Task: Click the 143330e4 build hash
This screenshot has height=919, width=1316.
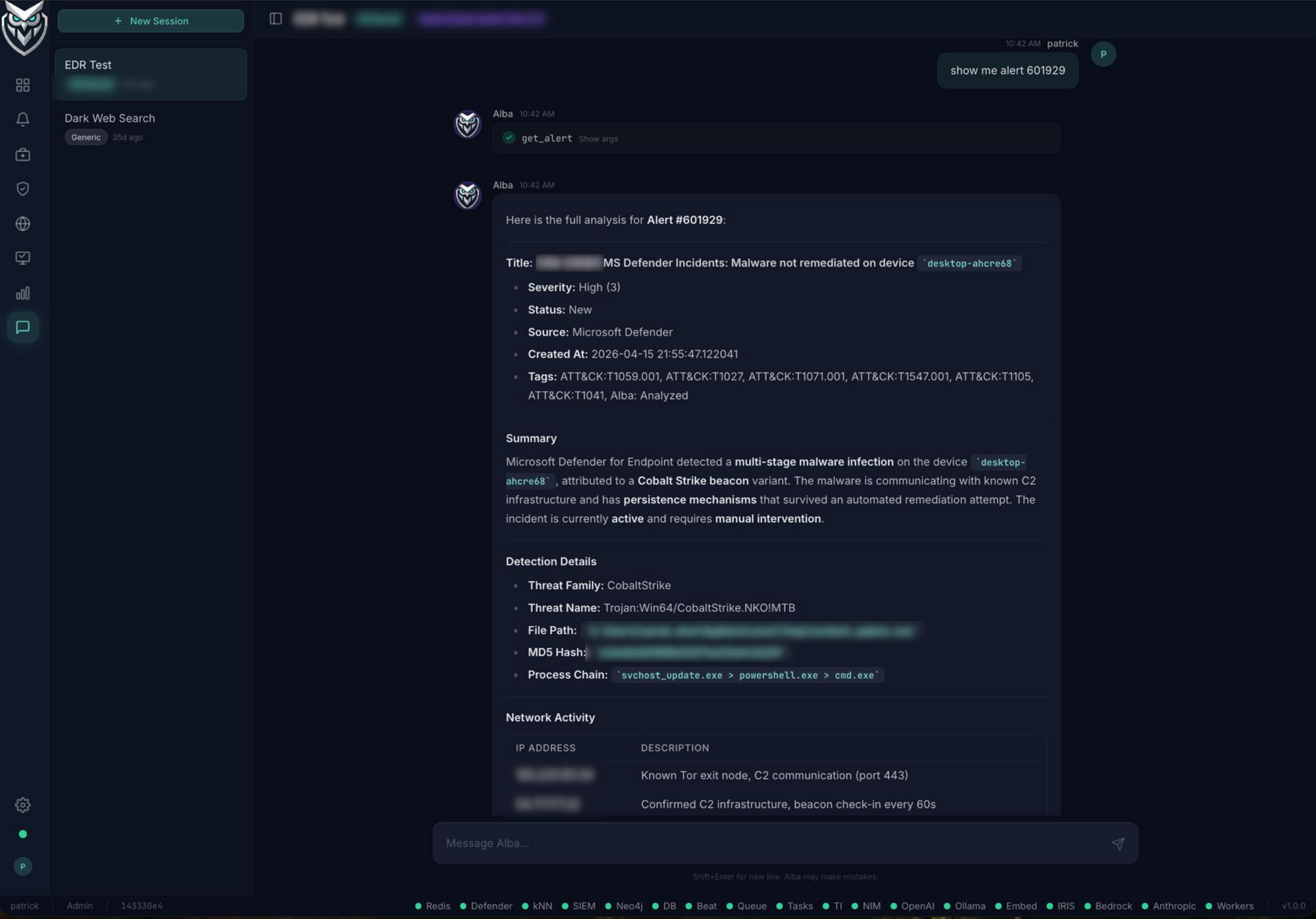Action: point(141,906)
